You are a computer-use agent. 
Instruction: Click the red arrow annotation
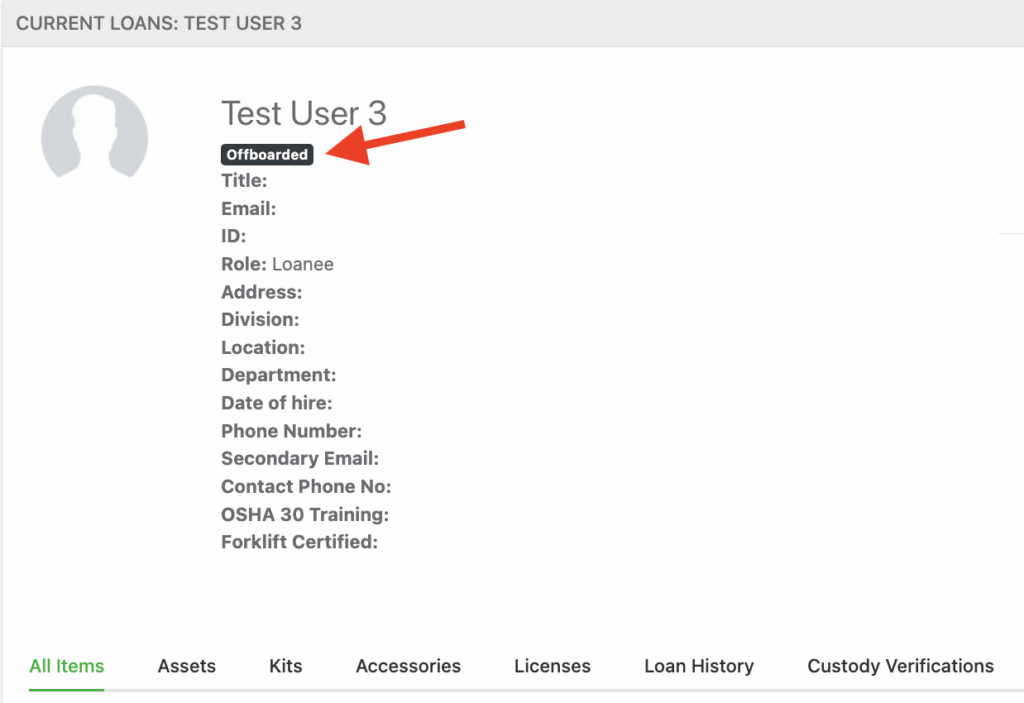pos(399,142)
